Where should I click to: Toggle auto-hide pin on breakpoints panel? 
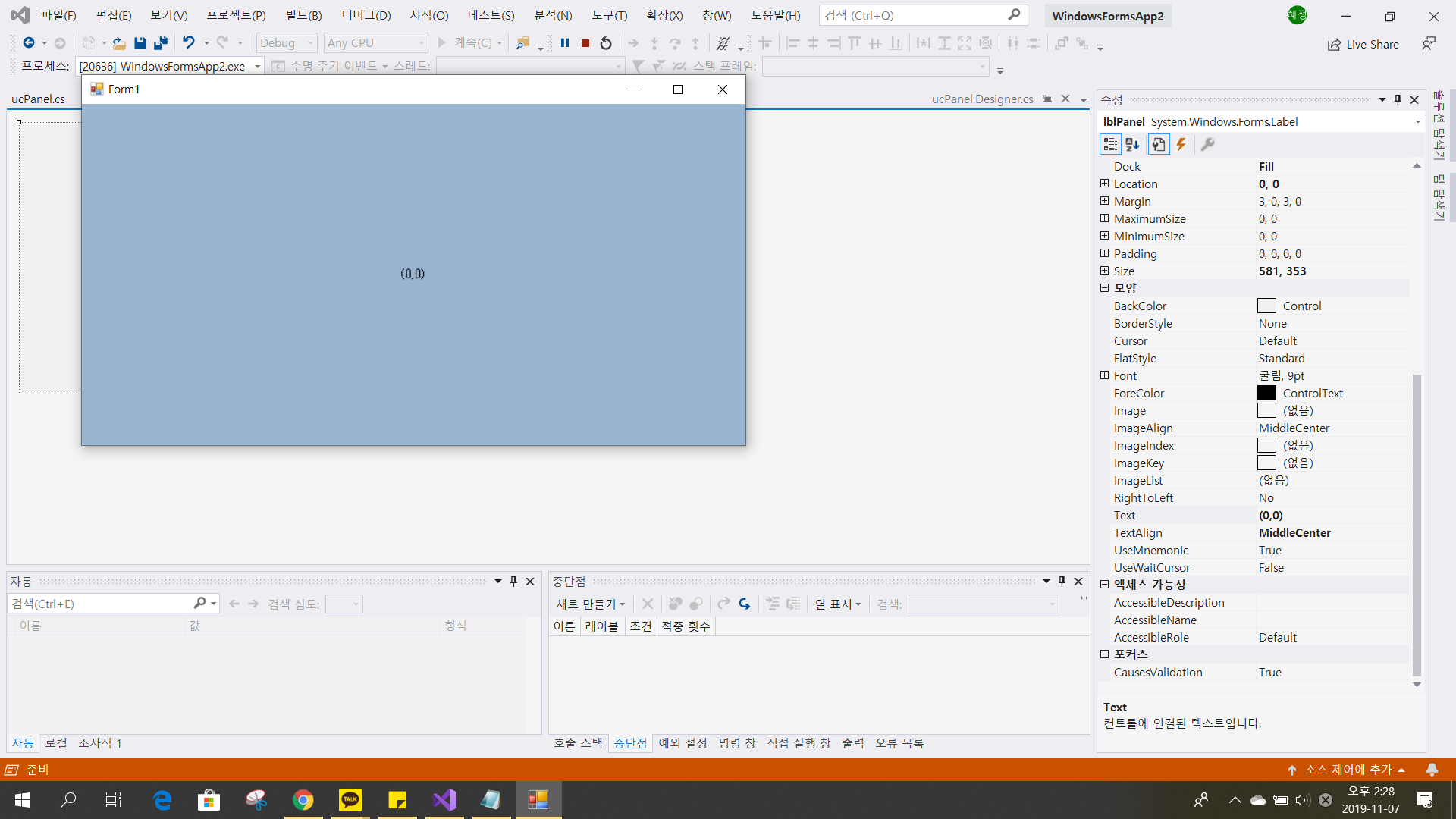point(1062,582)
